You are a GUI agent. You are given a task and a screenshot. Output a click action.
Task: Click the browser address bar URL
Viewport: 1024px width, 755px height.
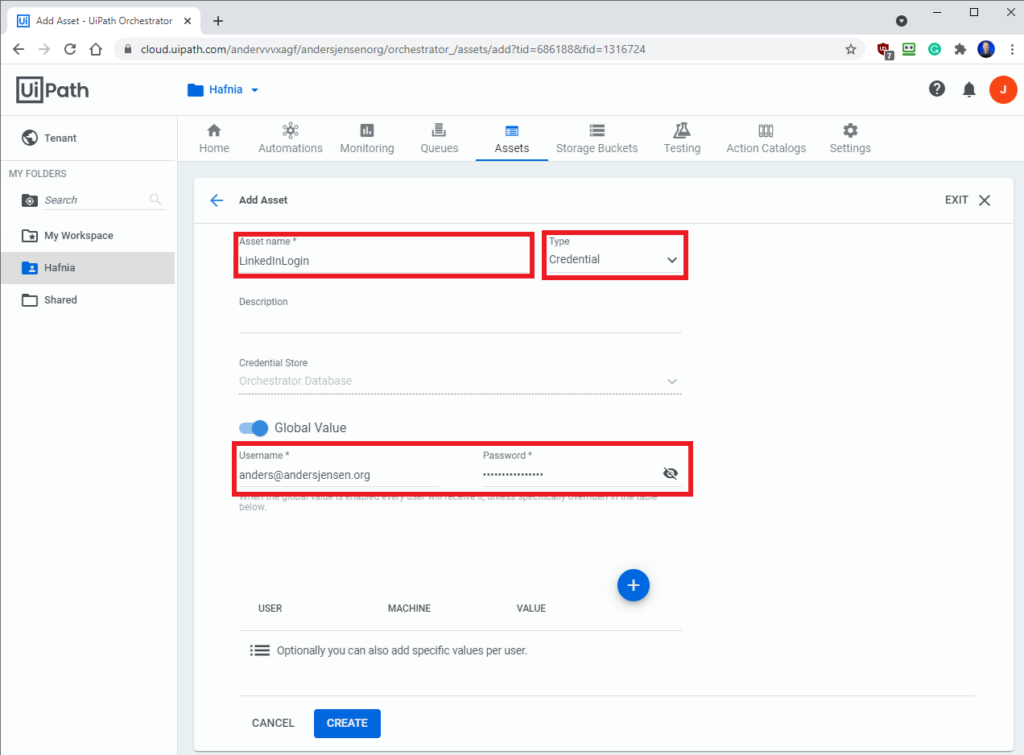(x=392, y=49)
